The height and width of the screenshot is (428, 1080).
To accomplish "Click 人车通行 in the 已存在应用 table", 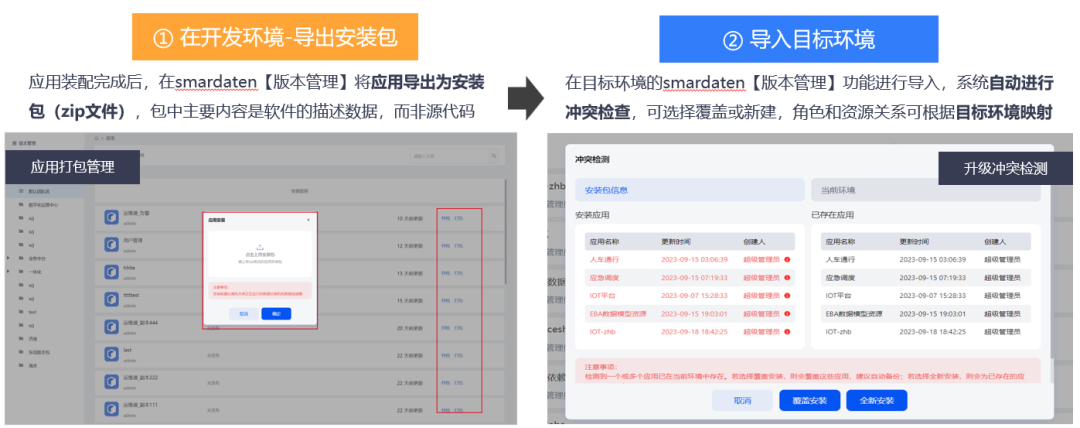I will (x=840, y=260).
